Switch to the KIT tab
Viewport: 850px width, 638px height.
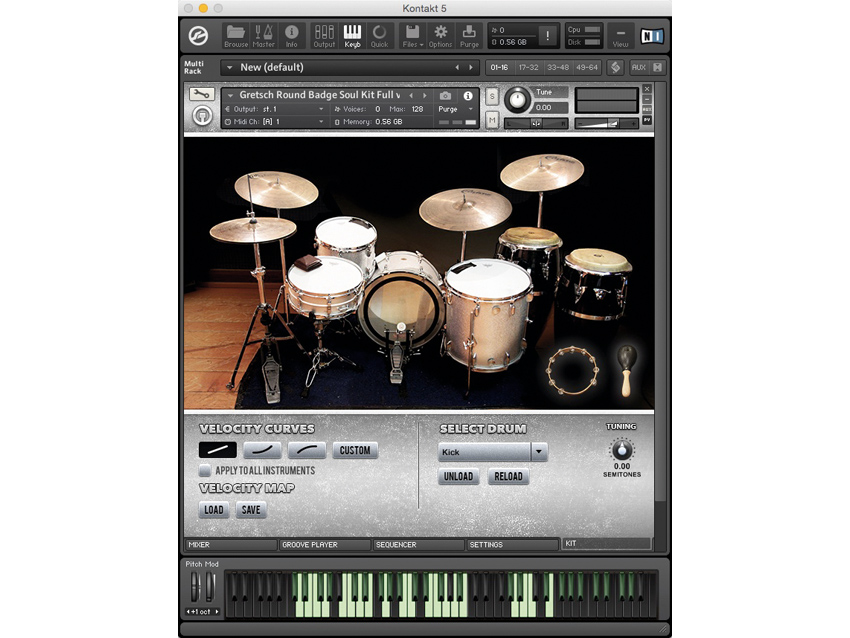607,543
